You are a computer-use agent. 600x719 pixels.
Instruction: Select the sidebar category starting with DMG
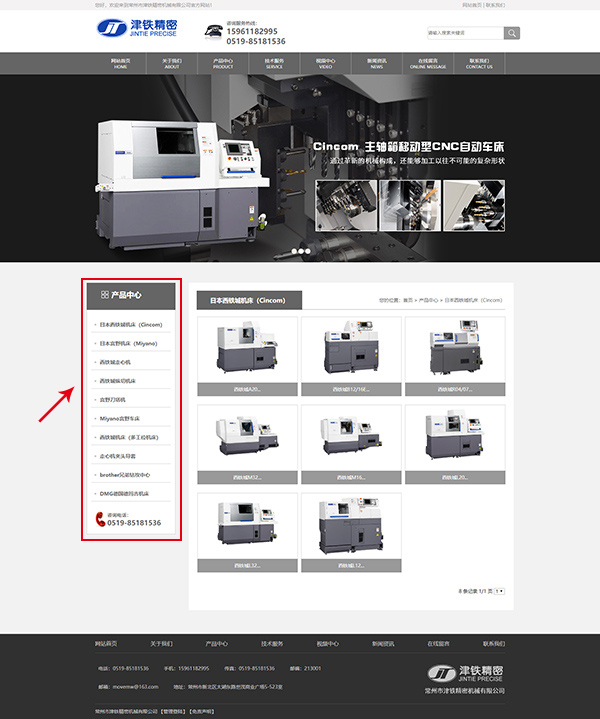click(124, 494)
